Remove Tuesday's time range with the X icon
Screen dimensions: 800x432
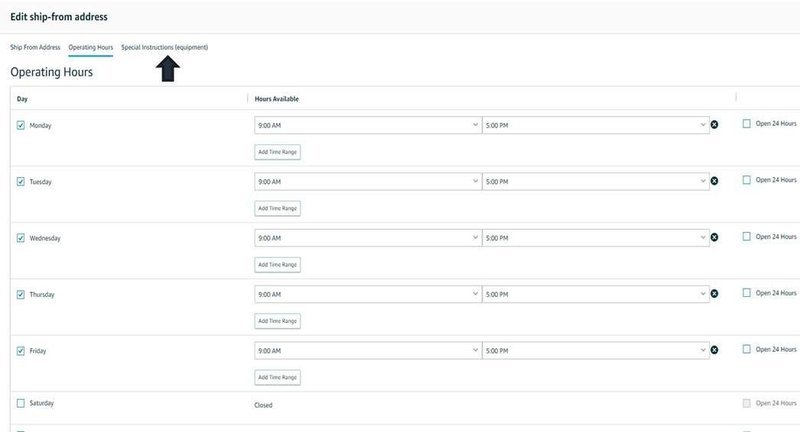714,181
